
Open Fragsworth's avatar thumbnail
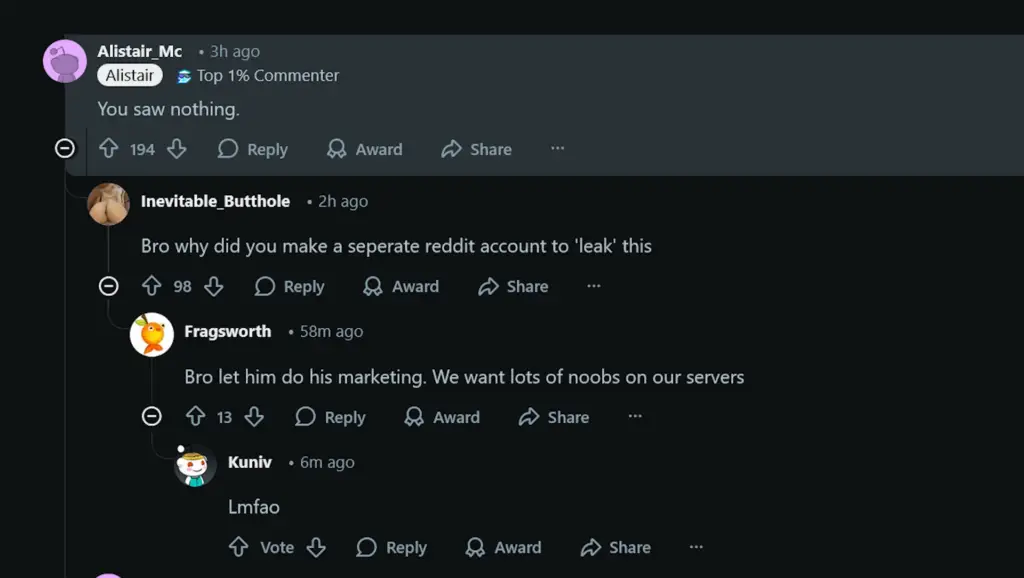(150, 334)
